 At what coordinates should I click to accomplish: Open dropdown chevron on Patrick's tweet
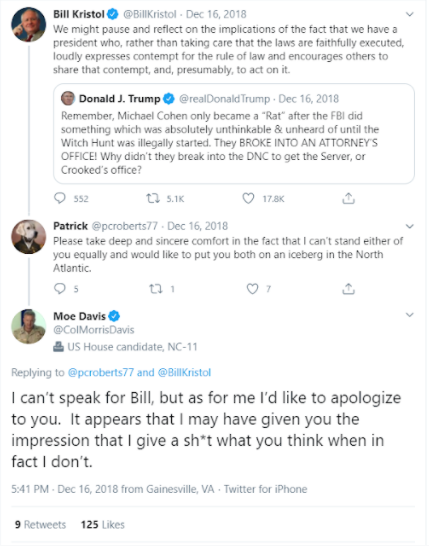(410, 226)
